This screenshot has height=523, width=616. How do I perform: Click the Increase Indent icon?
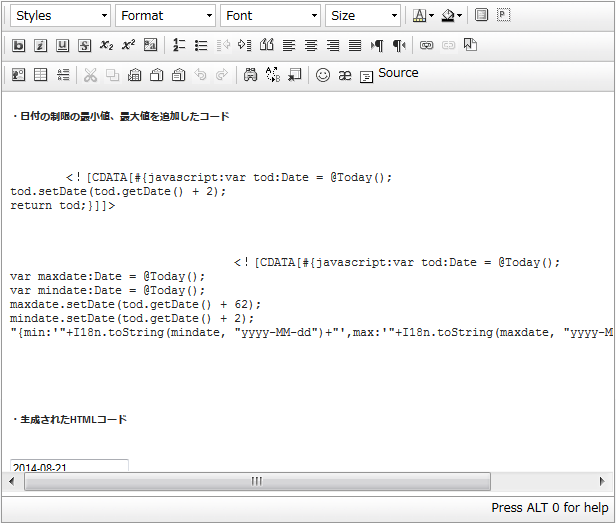click(244, 46)
